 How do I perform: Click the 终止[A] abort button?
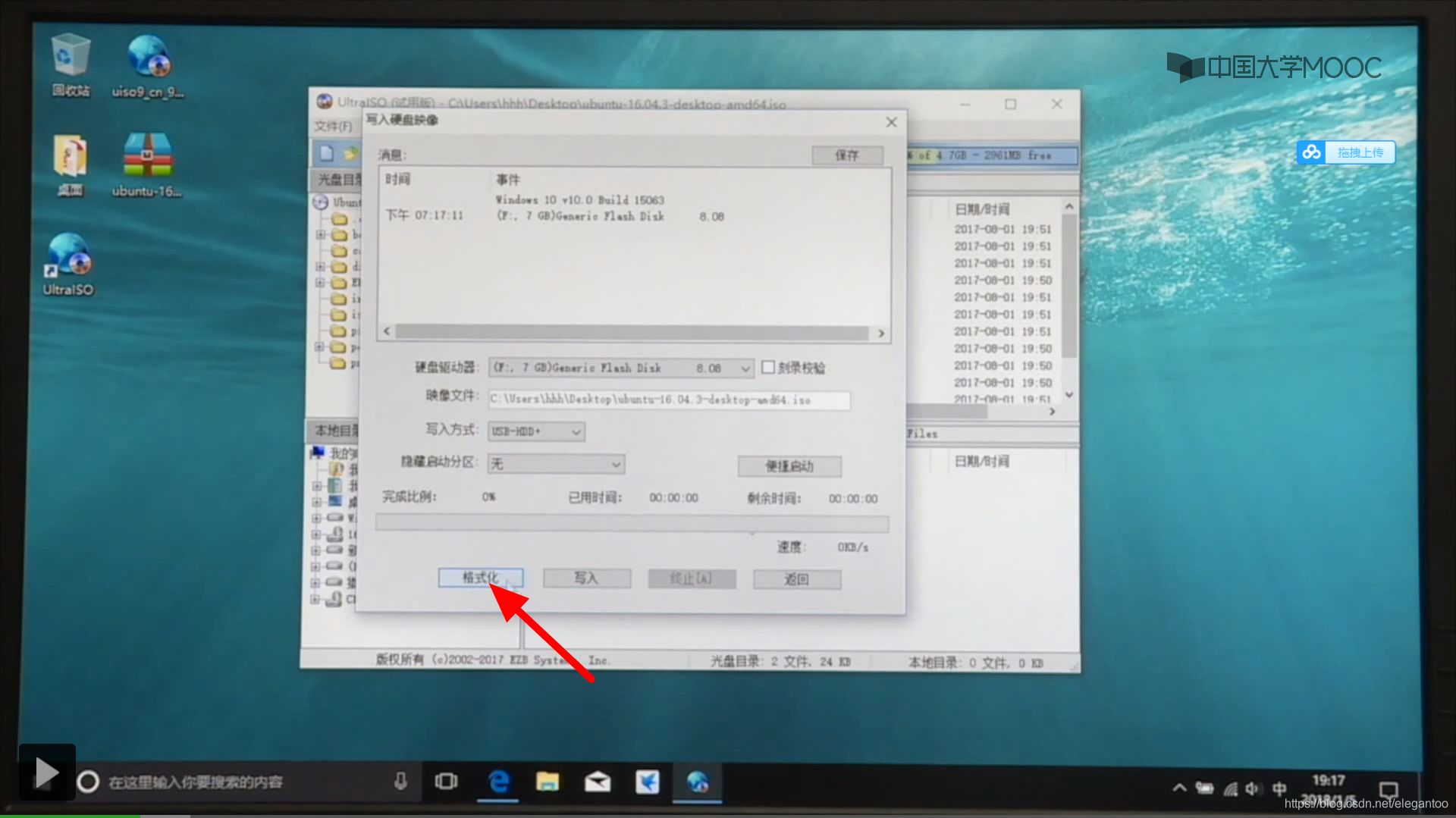point(692,579)
